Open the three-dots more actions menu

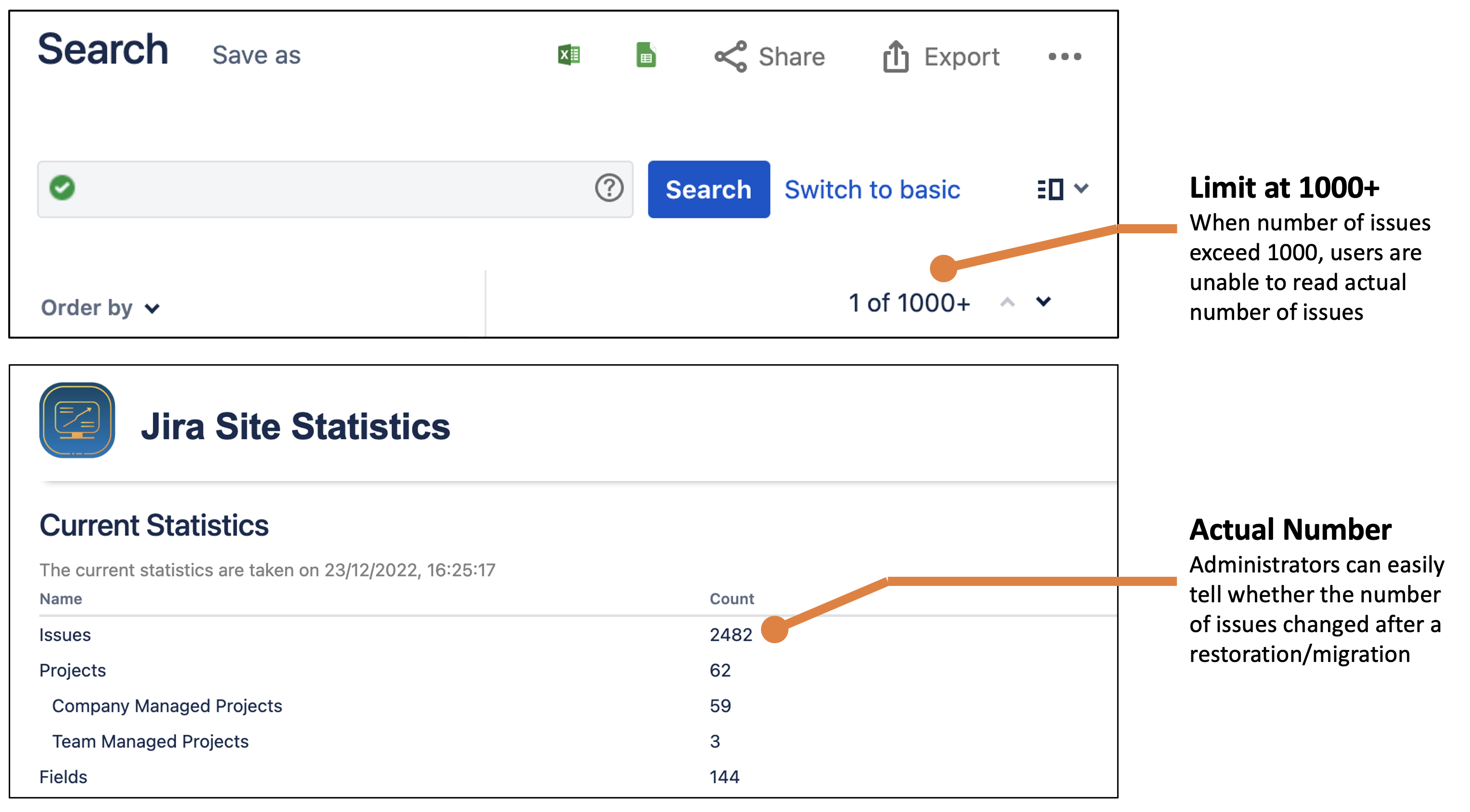(1064, 56)
